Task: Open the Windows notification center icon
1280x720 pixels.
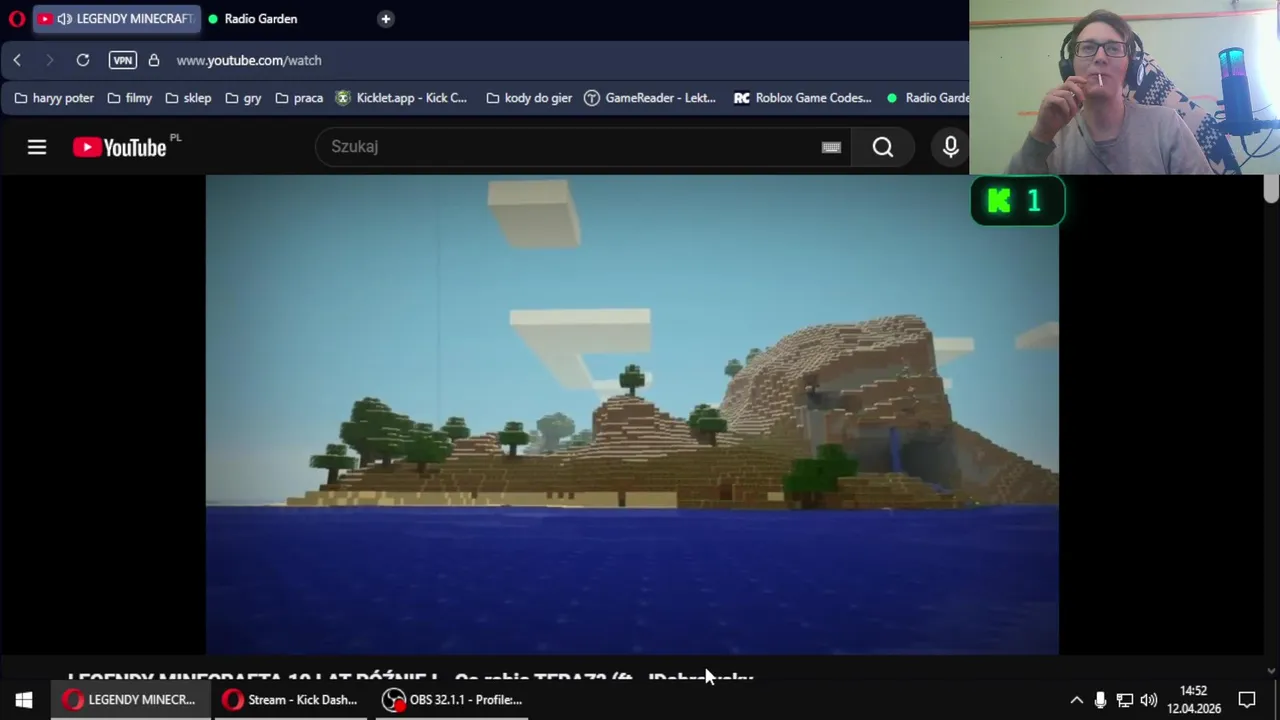Action: 1247,700
